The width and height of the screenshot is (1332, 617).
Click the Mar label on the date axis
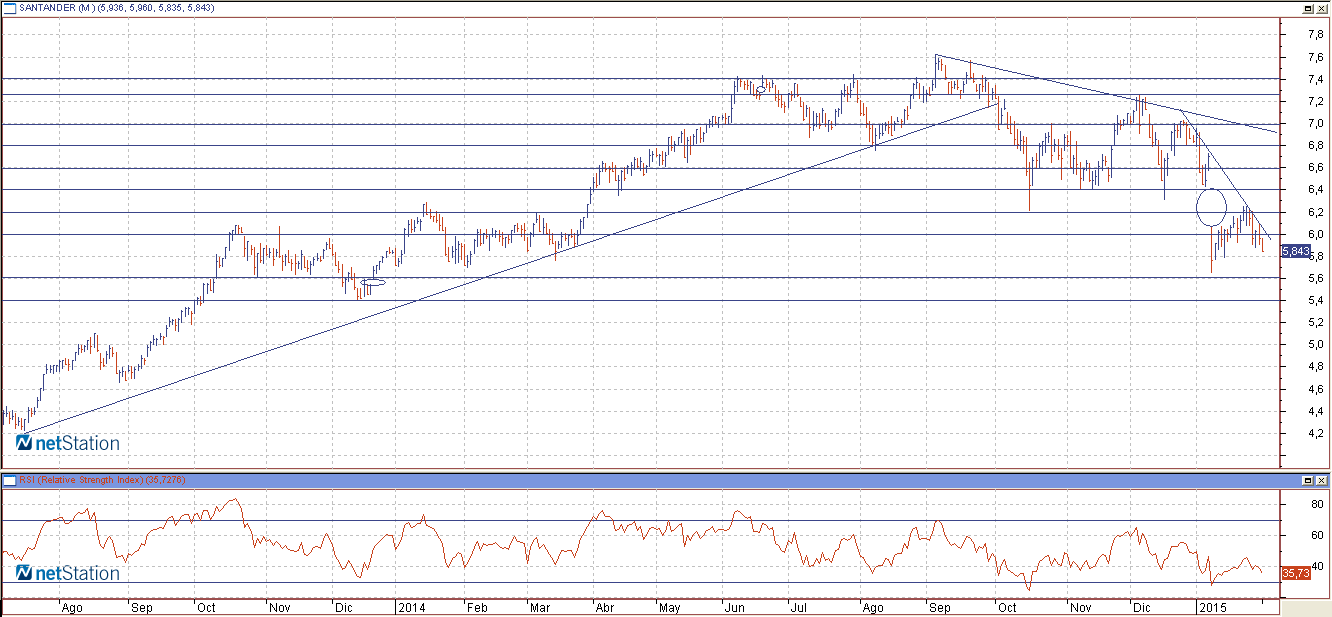pyautogui.click(x=540, y=607)
